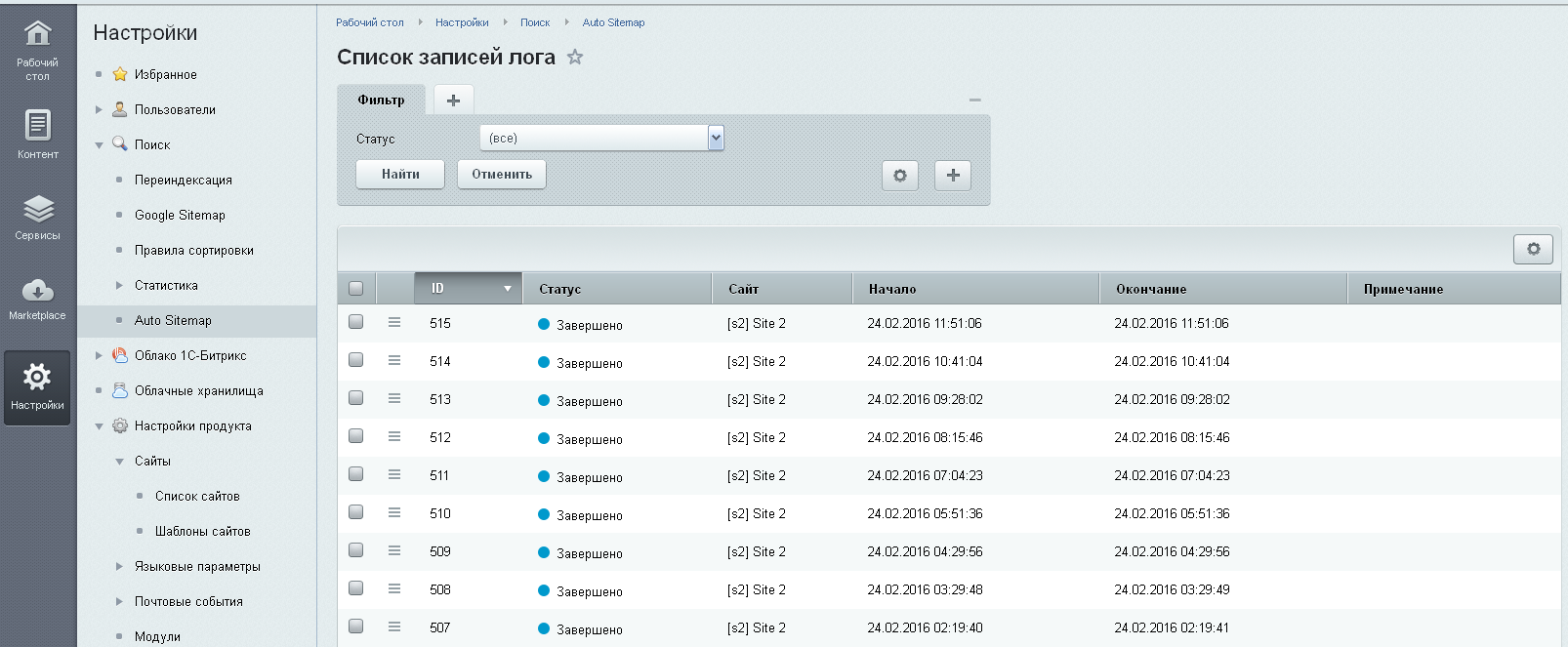Check the checkbox for record 510

click(x=356, y=512)
